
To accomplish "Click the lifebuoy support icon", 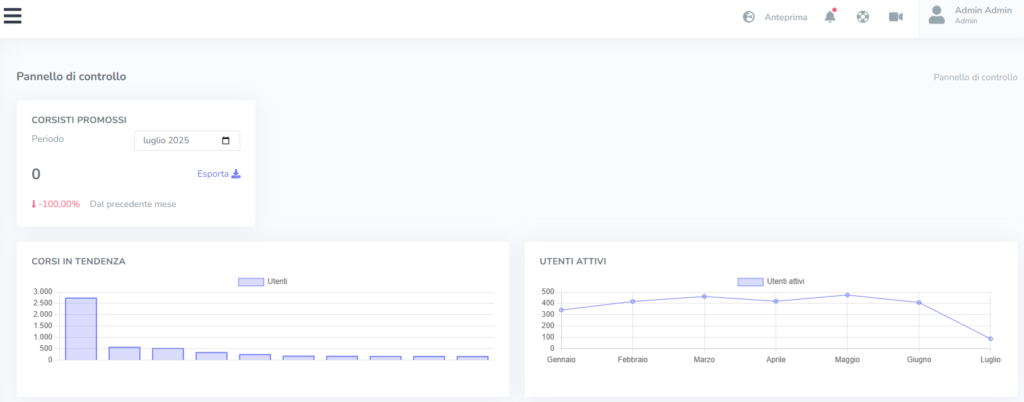I will tap(862, 17).
